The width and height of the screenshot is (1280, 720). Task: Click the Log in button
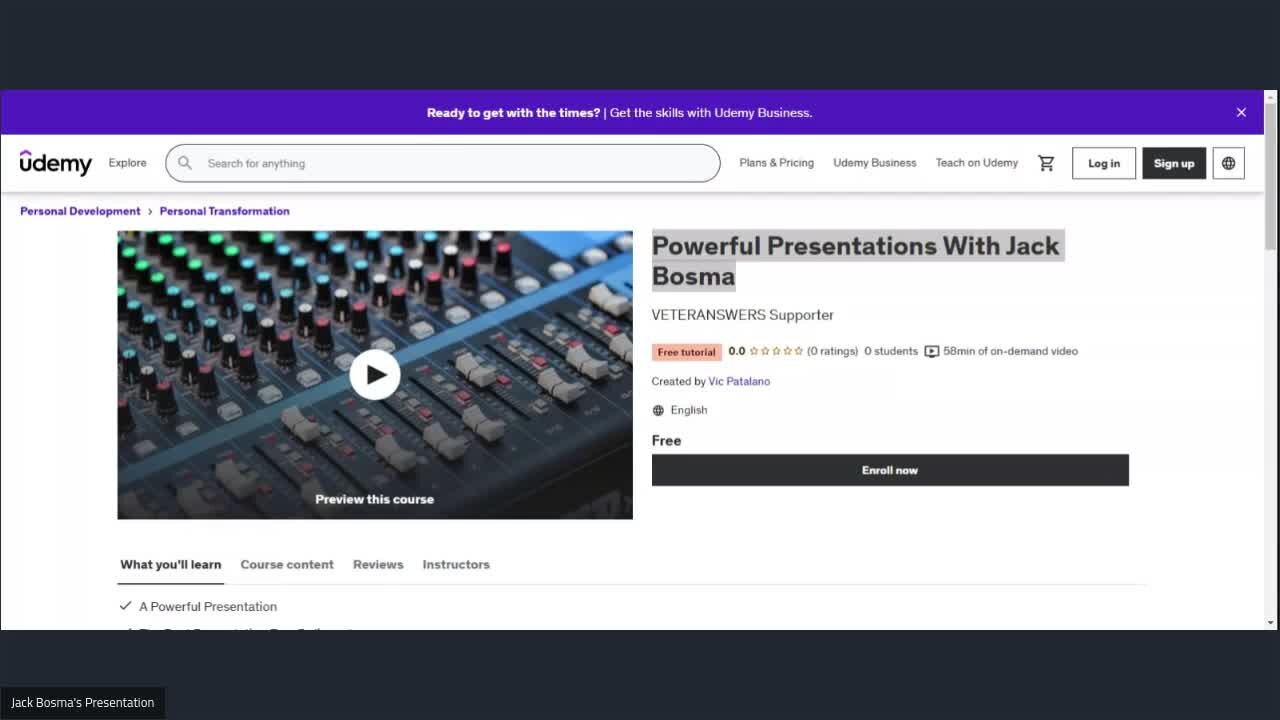(1104, 163)
